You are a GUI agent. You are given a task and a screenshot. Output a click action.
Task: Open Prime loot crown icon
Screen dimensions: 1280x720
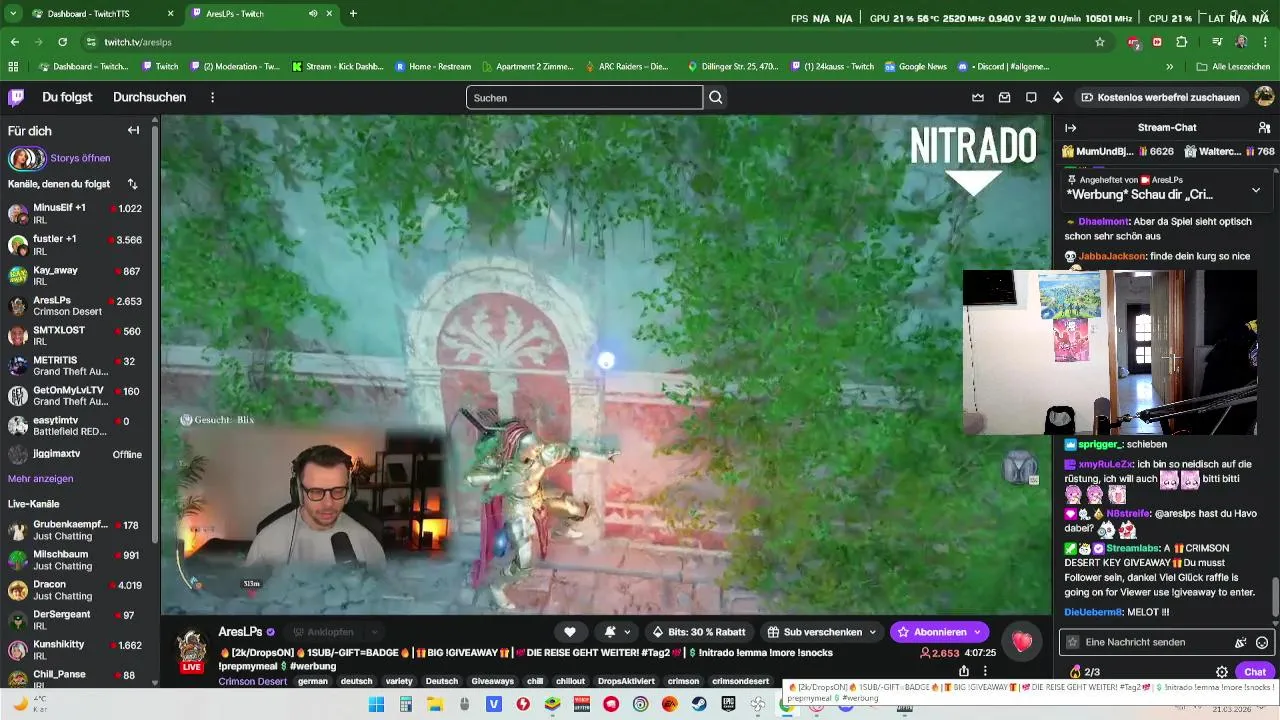tap(978, 97)
